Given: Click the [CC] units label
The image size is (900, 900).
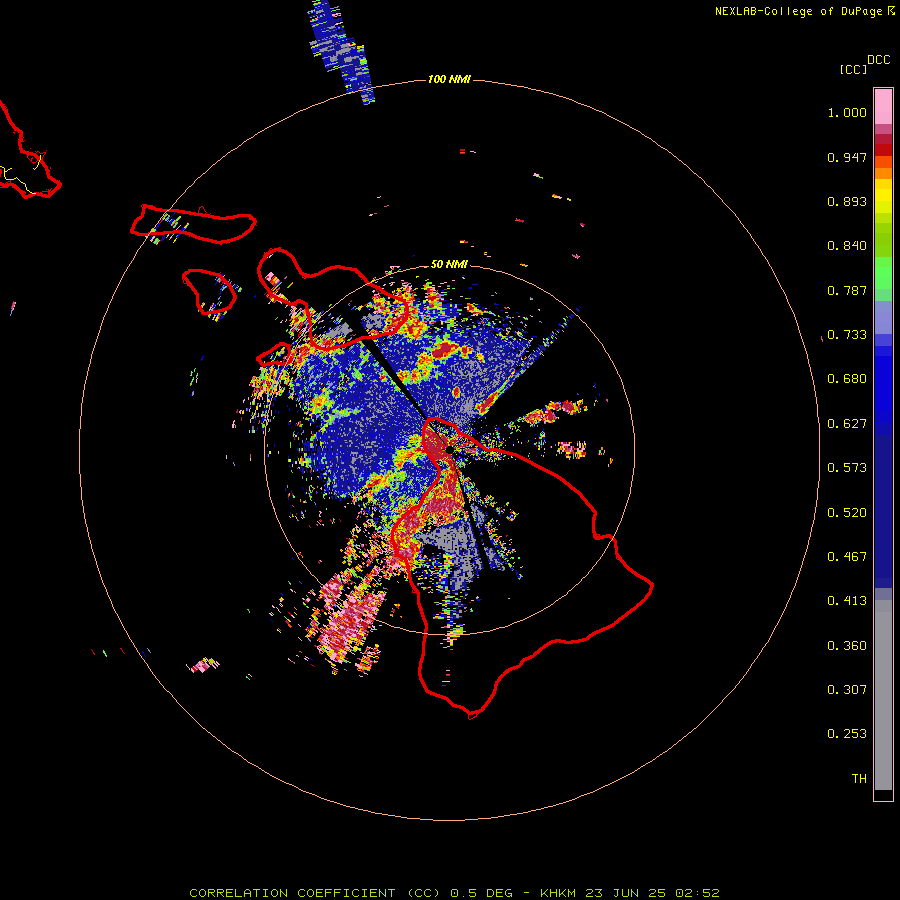Looking at the screenshot, I should pyautogui.click(x=853, y=69).
